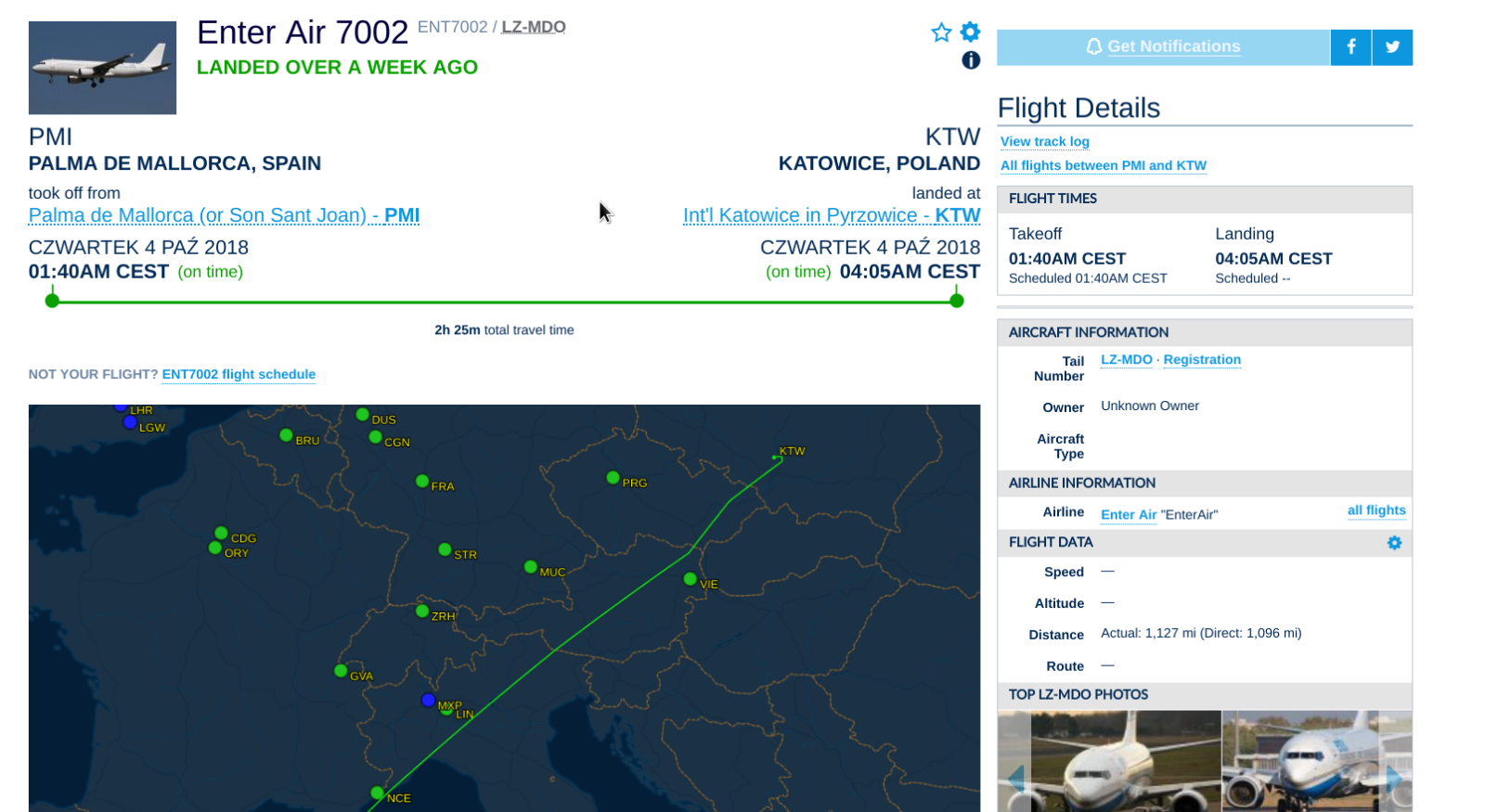Open Flight Data settings gear

1394,543
